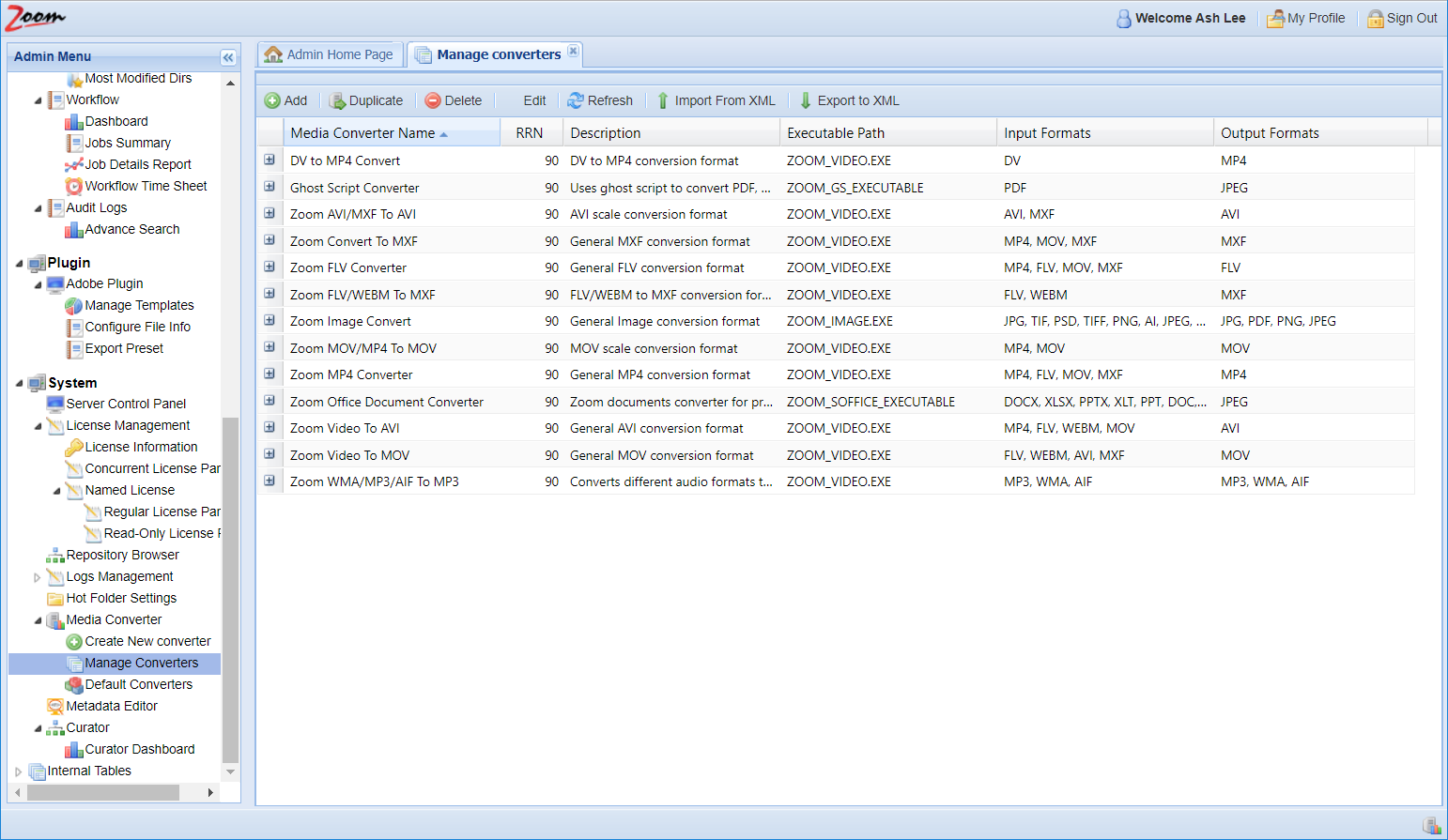Click the Hot Folder Settings folder icon
This screenshot has width=1448, height=840.
point(55,599)
